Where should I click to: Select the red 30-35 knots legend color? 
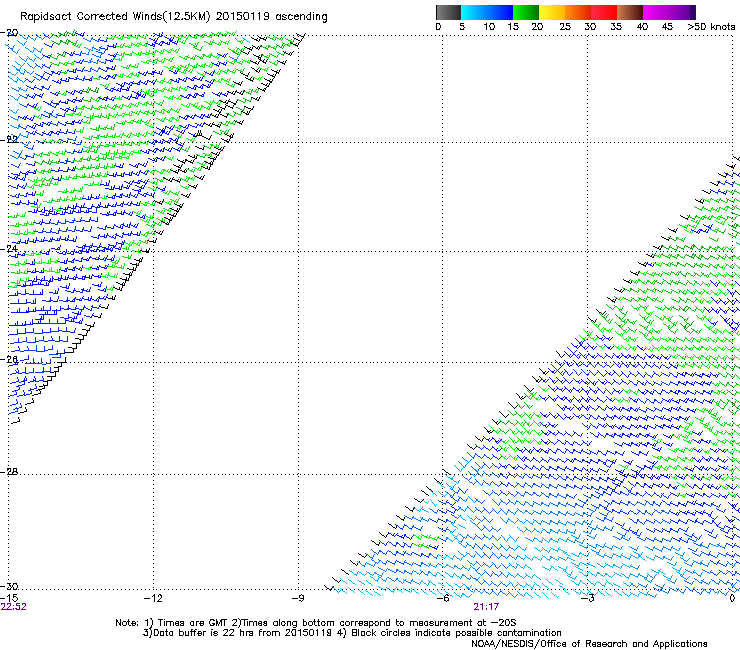pyautogui.click(x=604, y=12)
